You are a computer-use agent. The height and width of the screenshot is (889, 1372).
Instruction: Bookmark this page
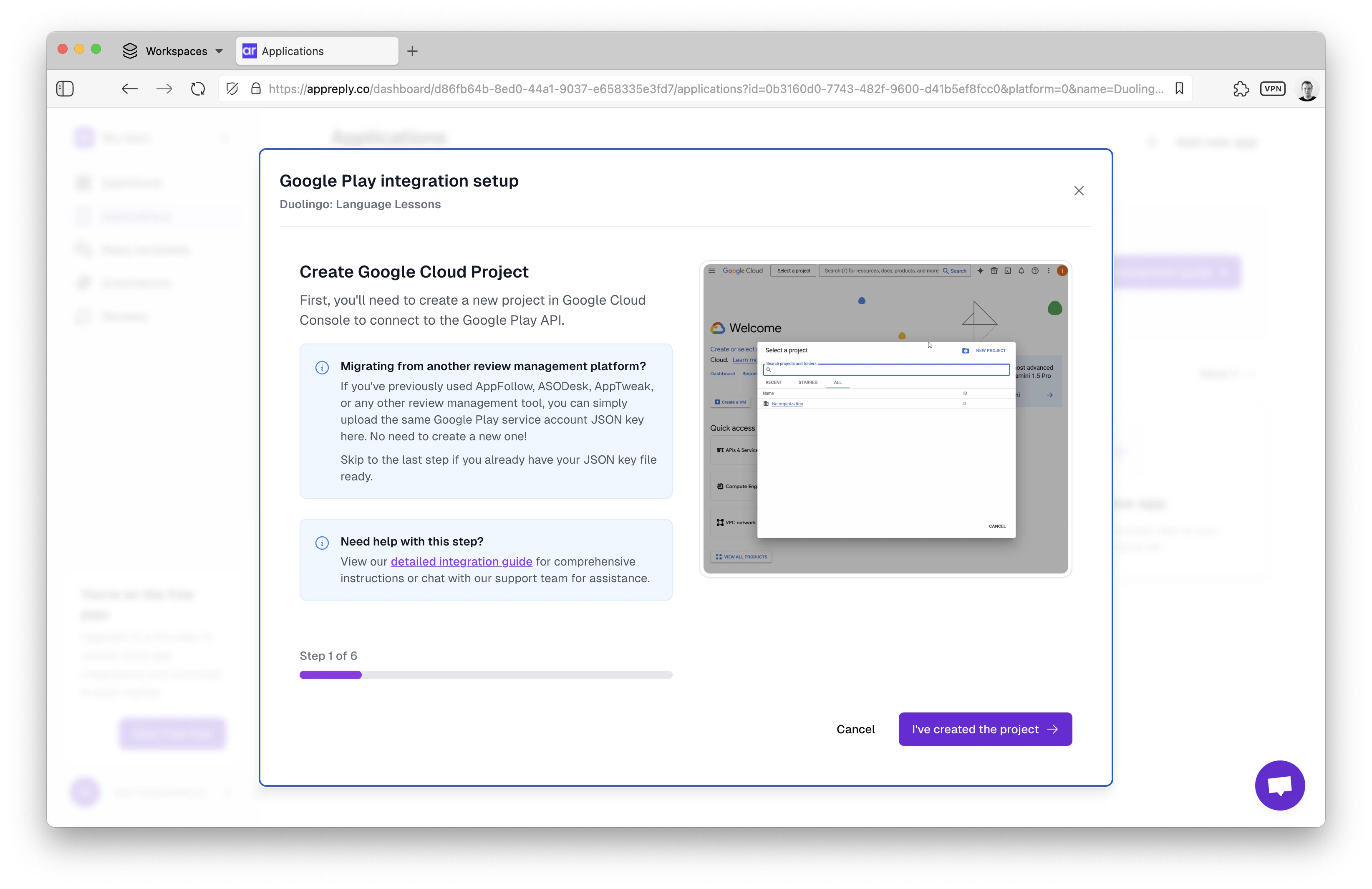click(1179, 89)
